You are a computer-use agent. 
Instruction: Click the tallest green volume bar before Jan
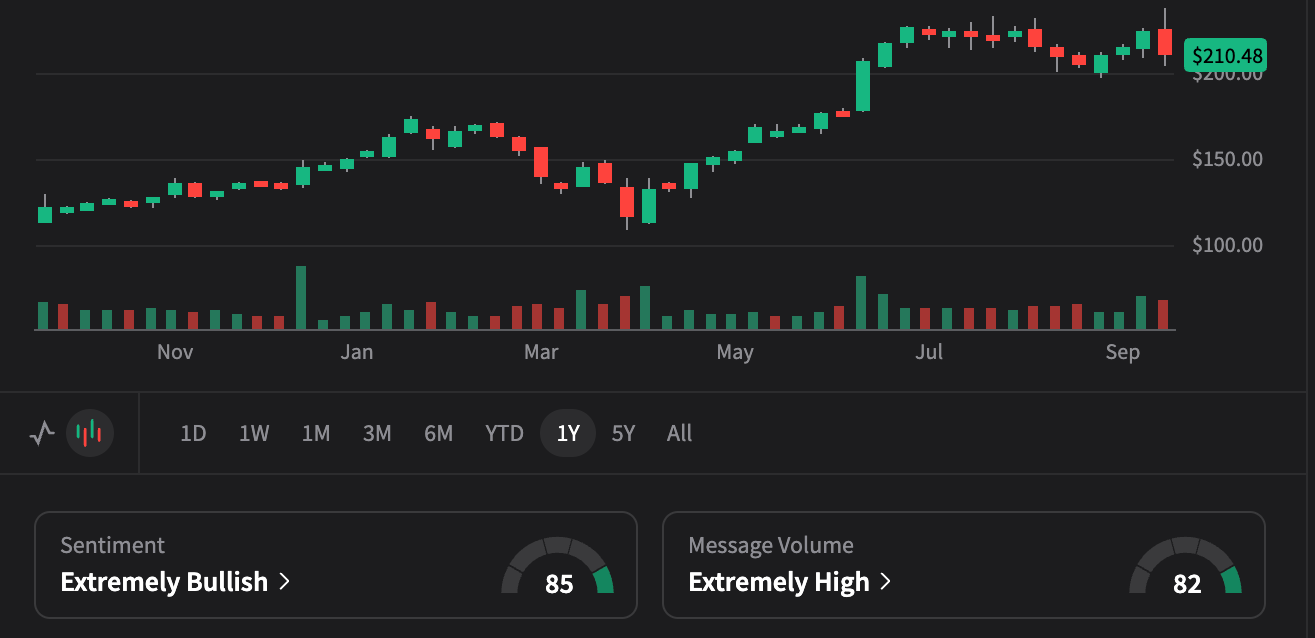[x=301, y=298]
